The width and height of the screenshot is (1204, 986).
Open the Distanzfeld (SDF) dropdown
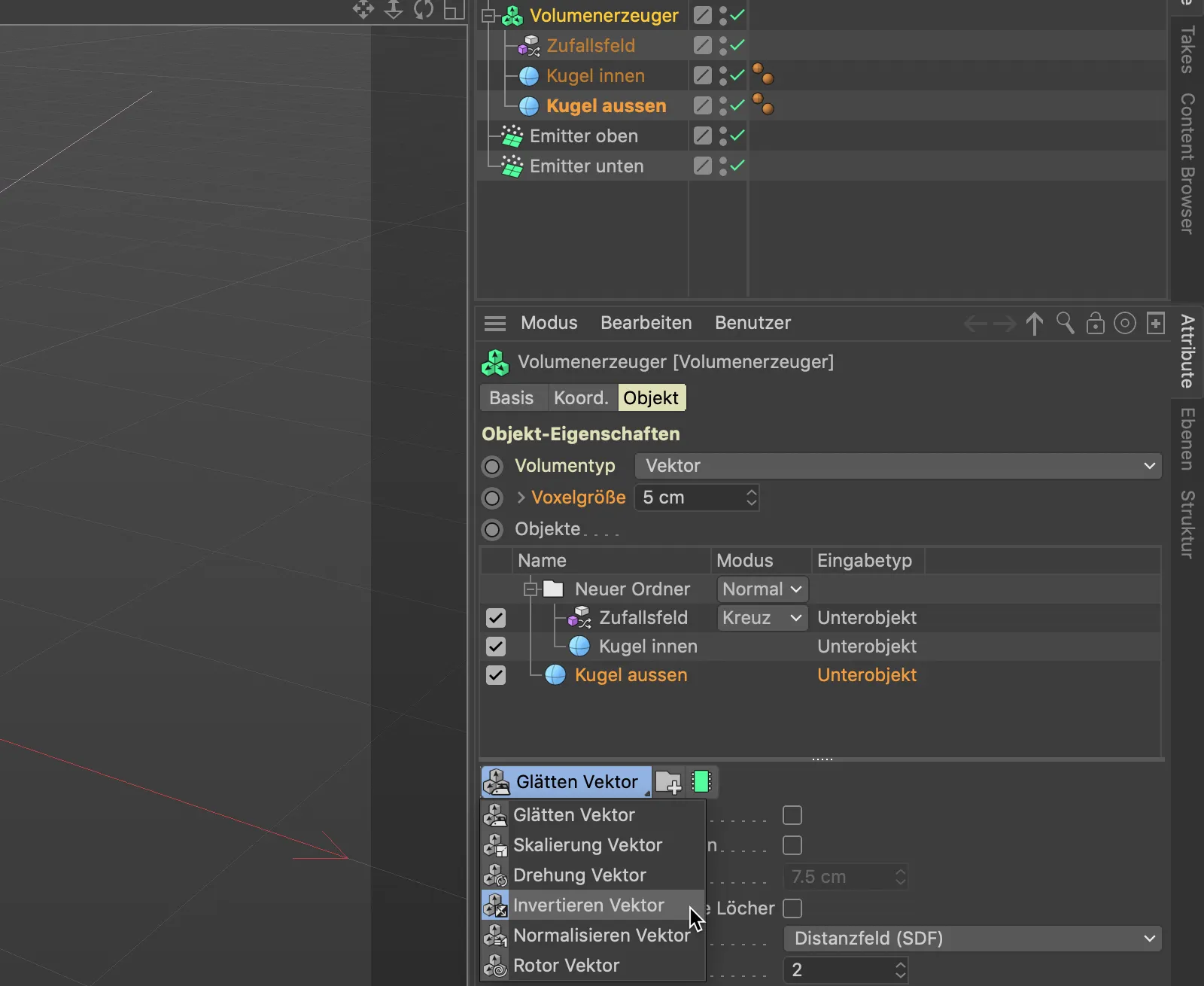point(973,939)
